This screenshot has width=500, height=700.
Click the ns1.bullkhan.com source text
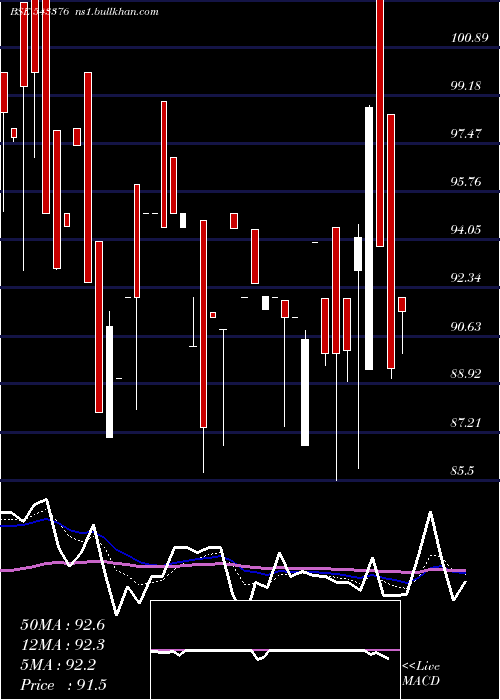pyautogui.click(x=117, y=11)
